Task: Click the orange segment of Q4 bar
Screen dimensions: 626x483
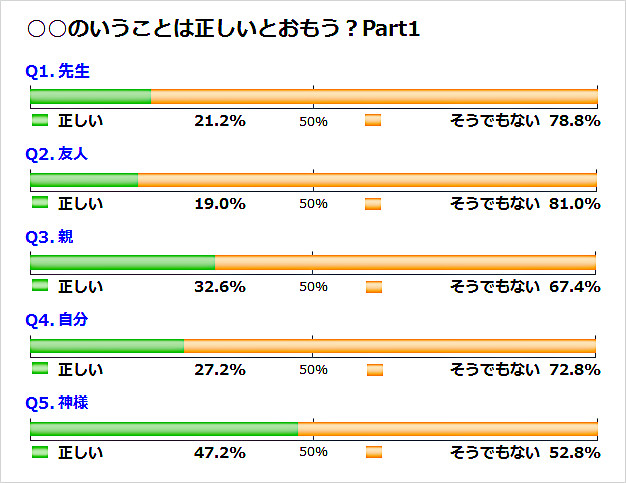Action: tap(390, 346)
